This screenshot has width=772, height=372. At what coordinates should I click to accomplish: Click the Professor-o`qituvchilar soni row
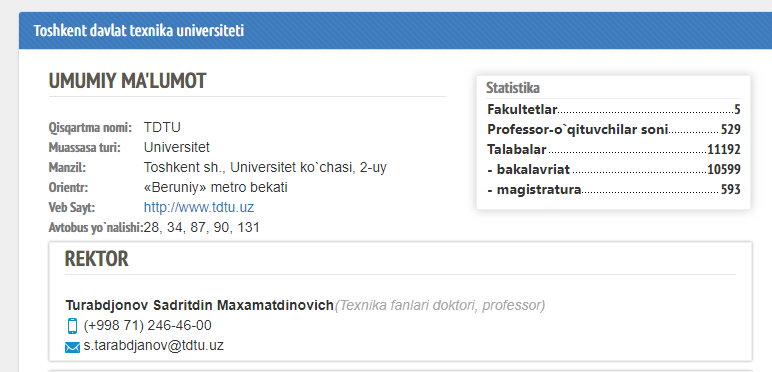[x=613, y=129]
